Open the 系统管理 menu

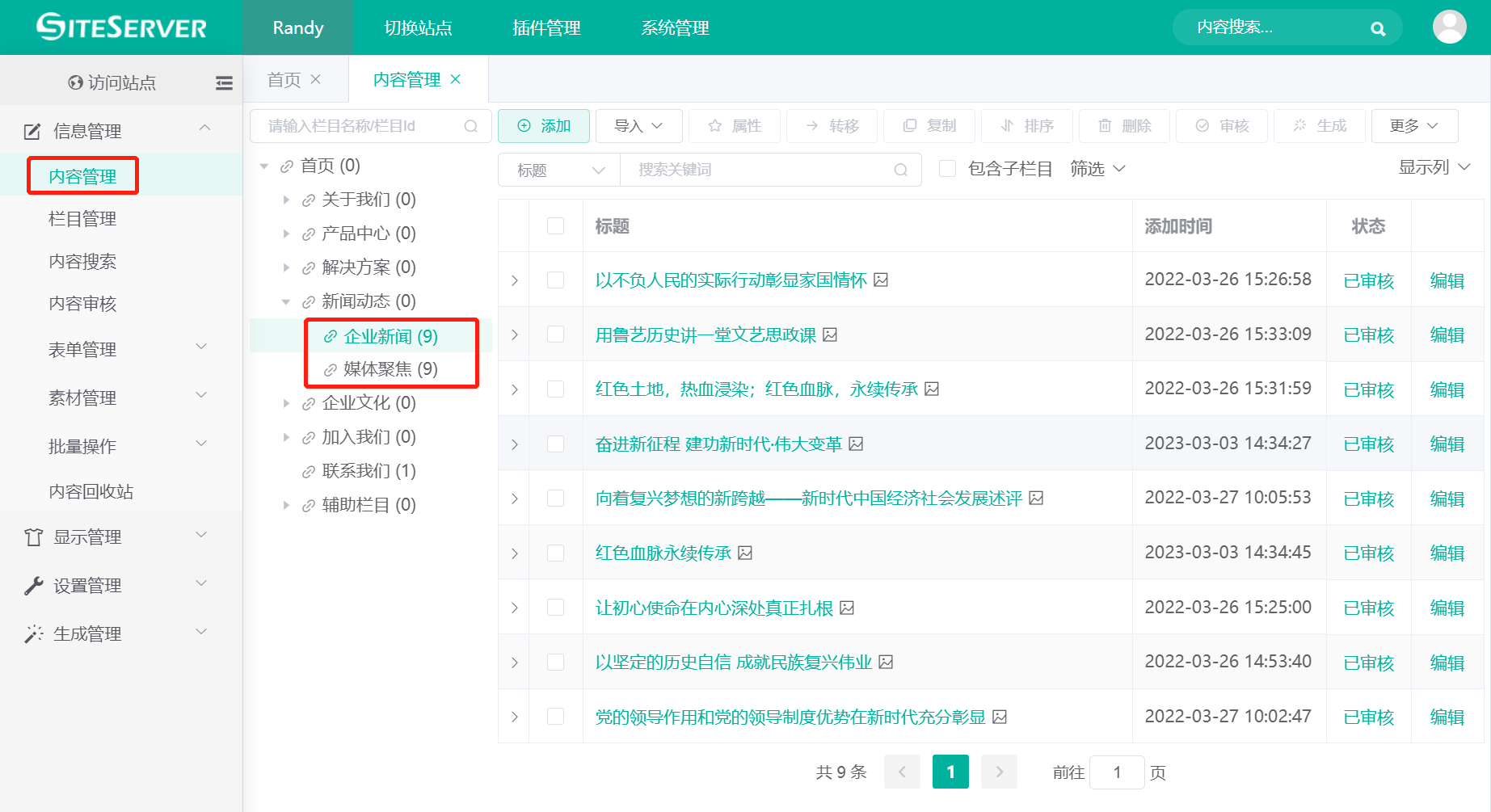point(674,27)
